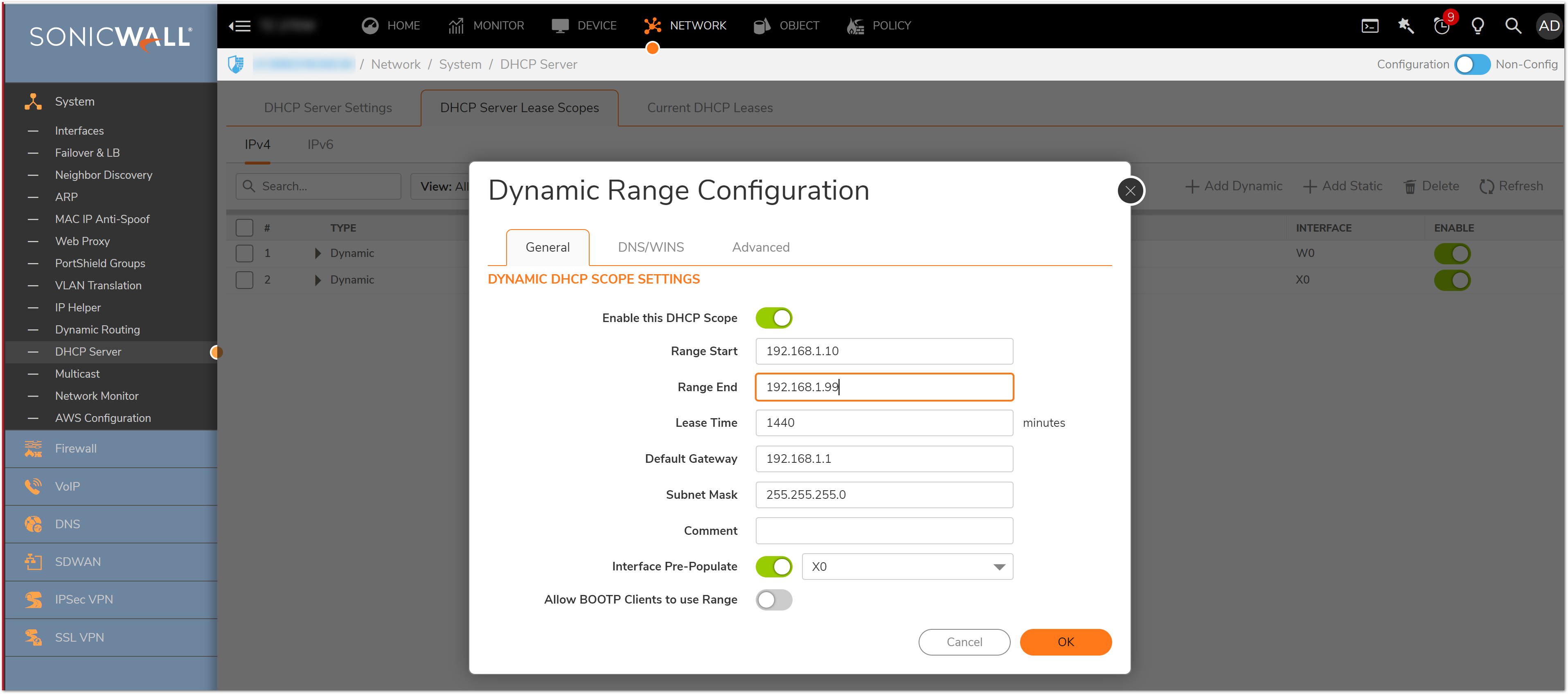Click the top bar search magnifier

[1513, 25]
